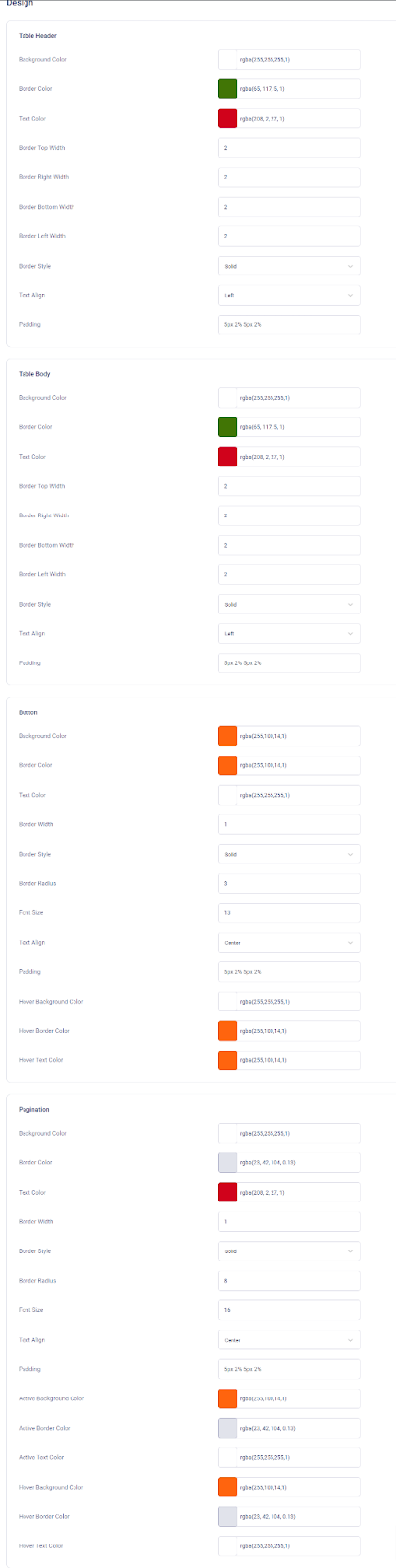Screen dimensions: 396x1568
Task: Open Button Background Color orange swatch
Action: point(227,736)
